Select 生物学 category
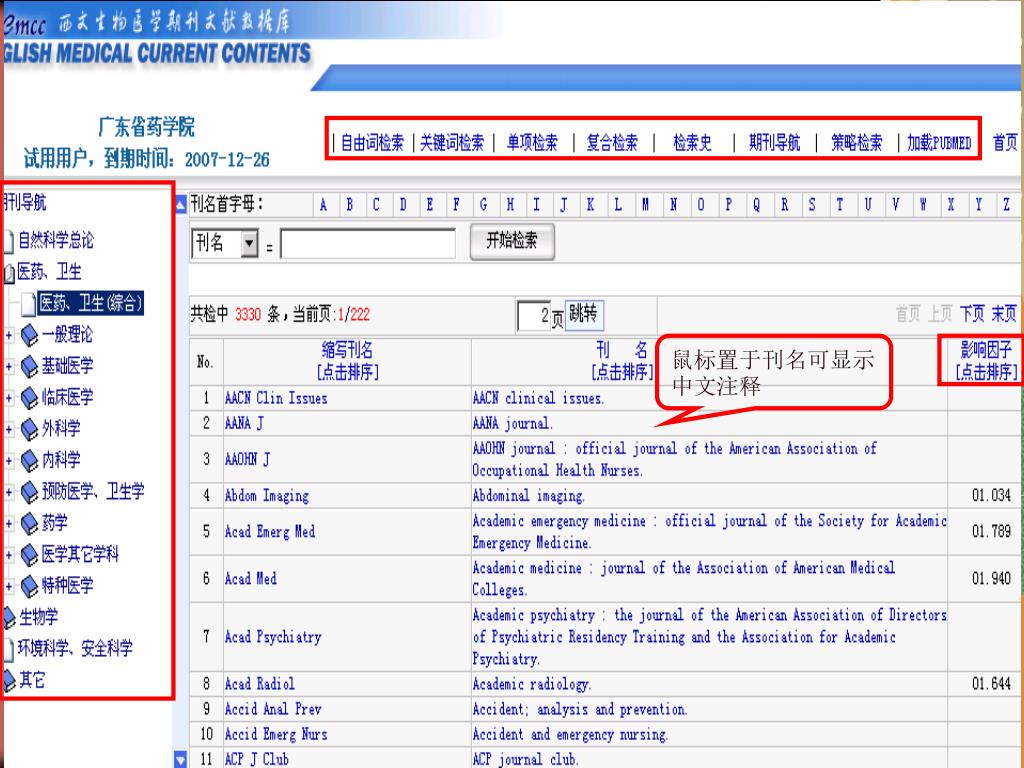Screen dimensions: 1024x768 pos(38,617)
